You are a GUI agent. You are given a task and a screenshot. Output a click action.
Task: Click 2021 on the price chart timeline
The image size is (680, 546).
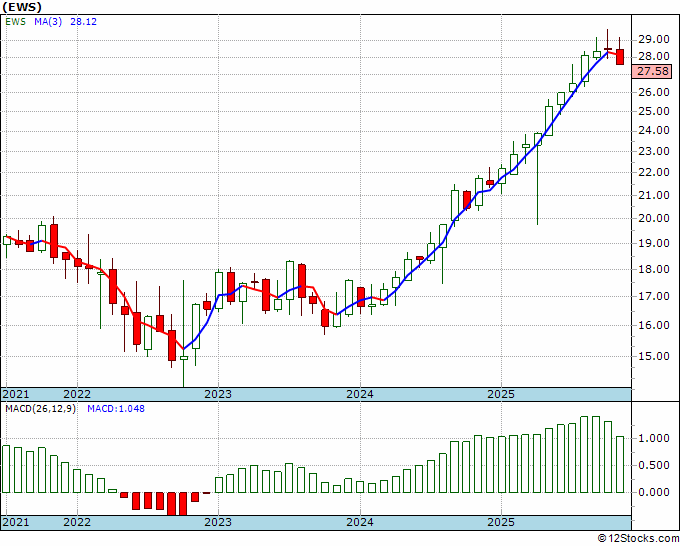[16, 394]
